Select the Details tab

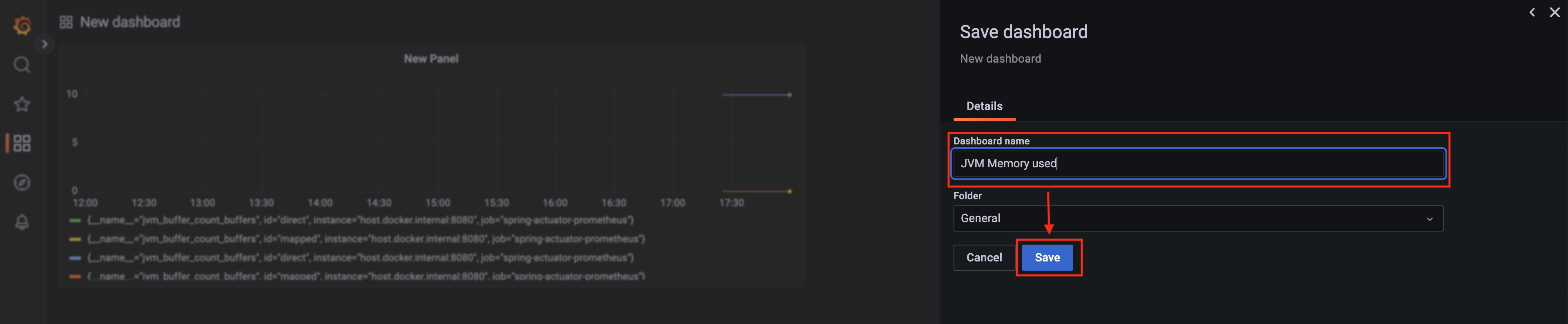pos(984,107)
